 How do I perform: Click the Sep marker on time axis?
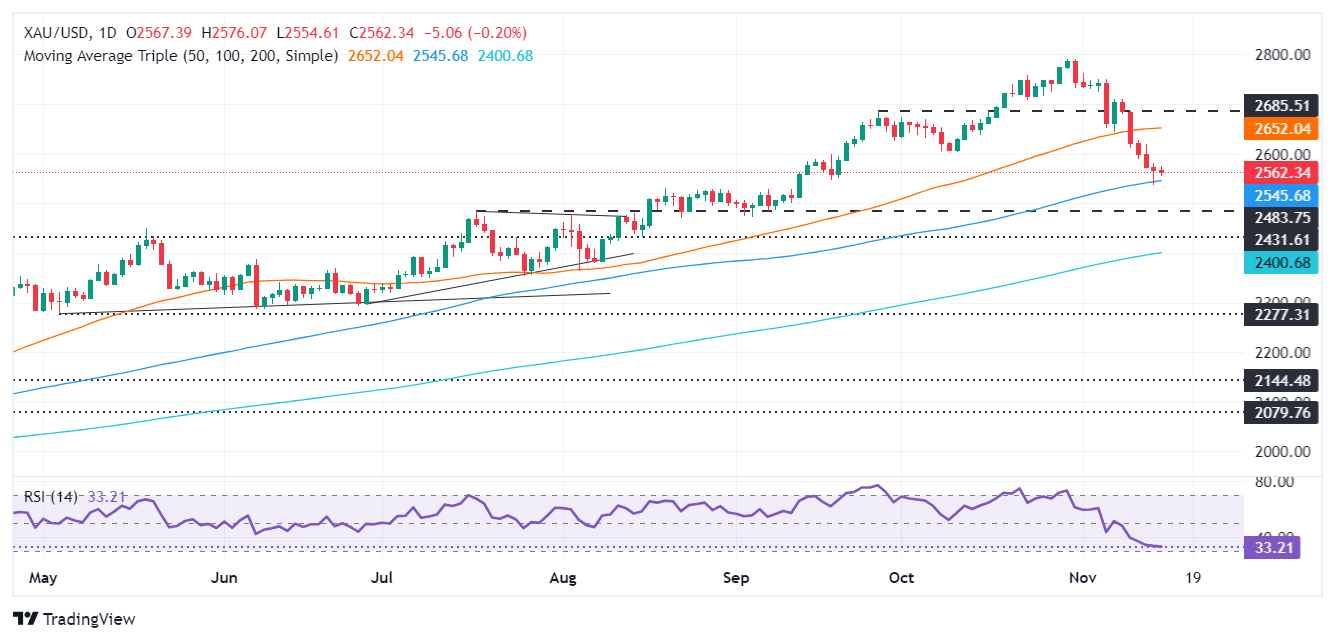pos(736,578)
